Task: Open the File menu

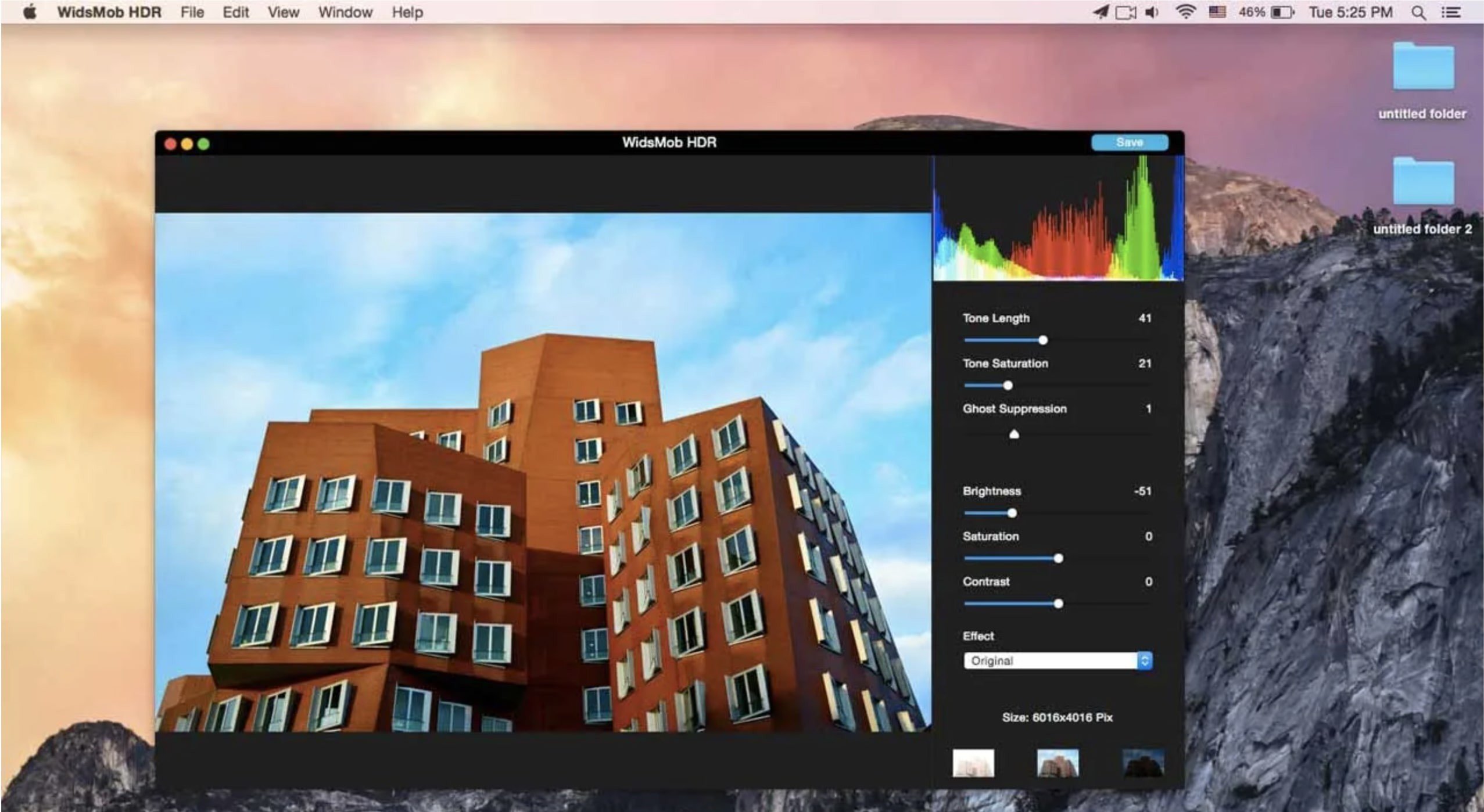Action: pyautogui.click(x=192, y=12)
